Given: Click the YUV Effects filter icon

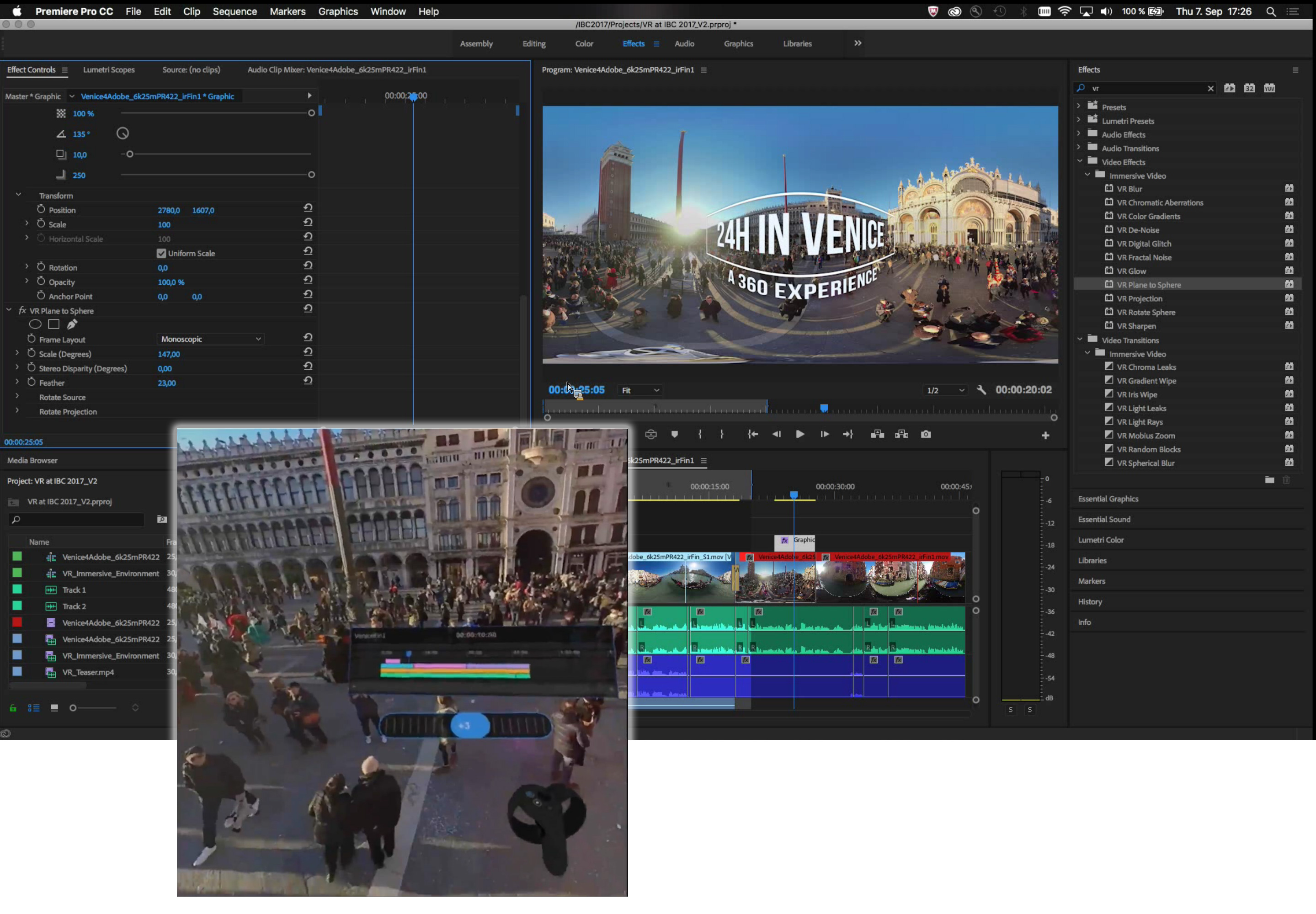Looking at the screenshot, I should (1270, 88).
